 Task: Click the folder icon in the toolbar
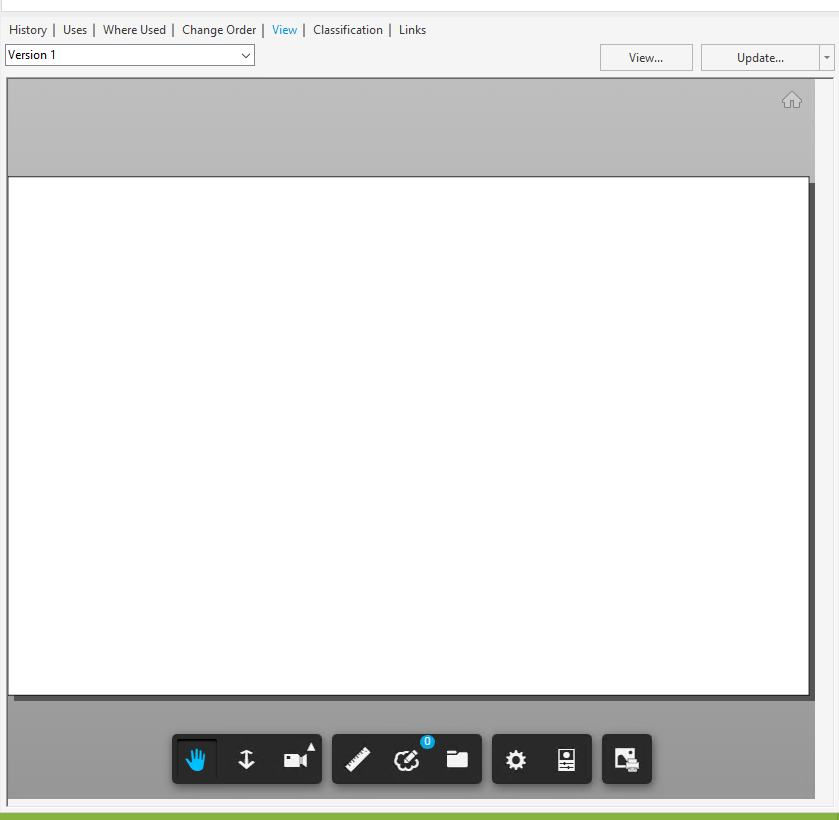pyautogui.click(x=457, y=759)
